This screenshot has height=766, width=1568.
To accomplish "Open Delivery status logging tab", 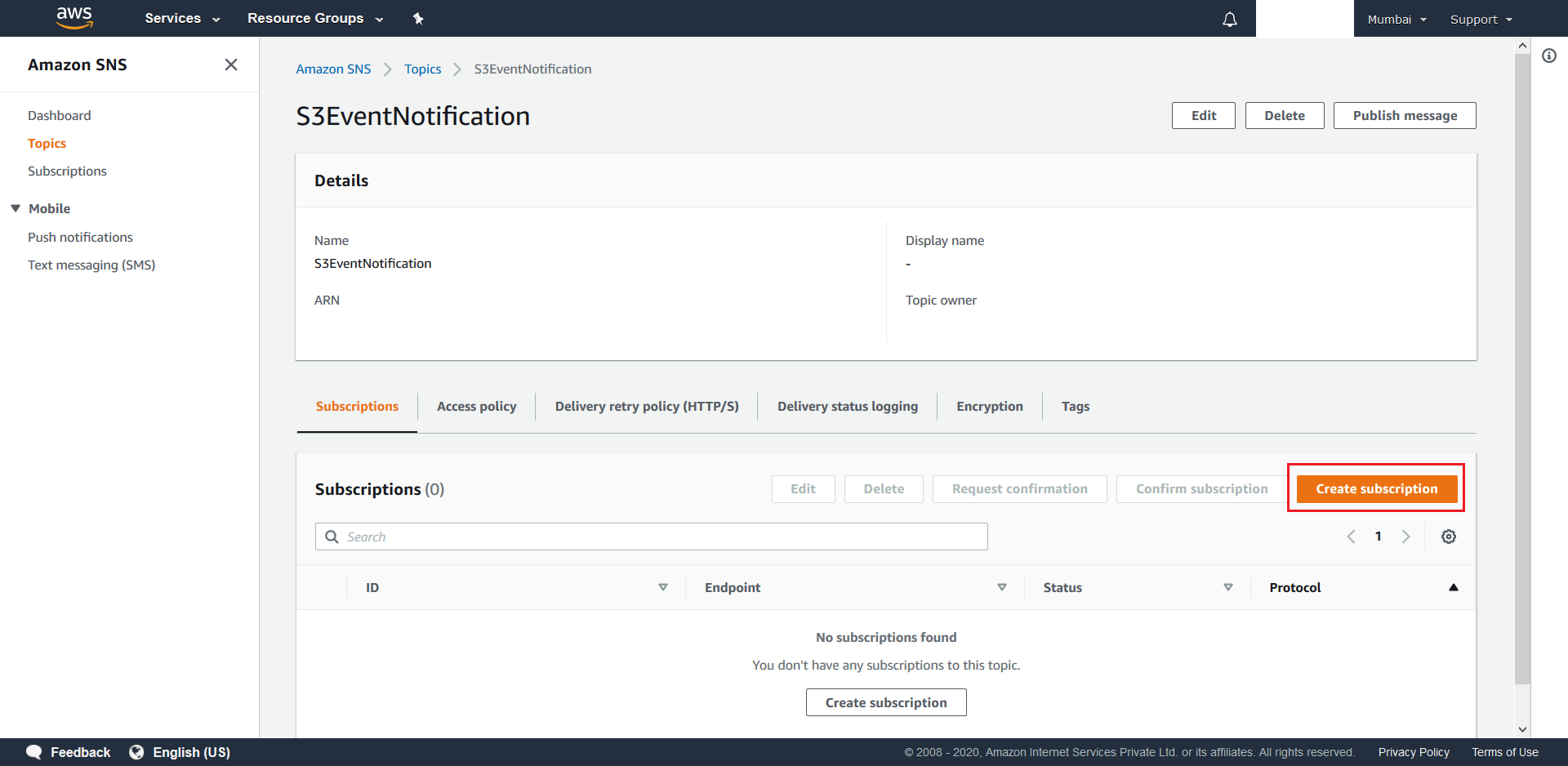I will [848, 406].
